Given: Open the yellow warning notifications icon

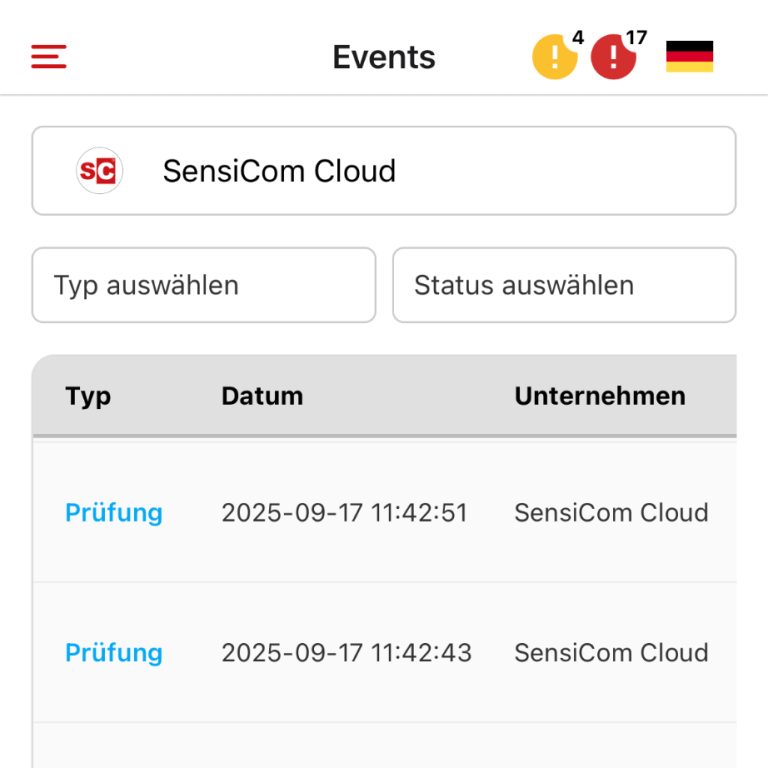Looking at the screenshot, I should click(x=553, y=58).
